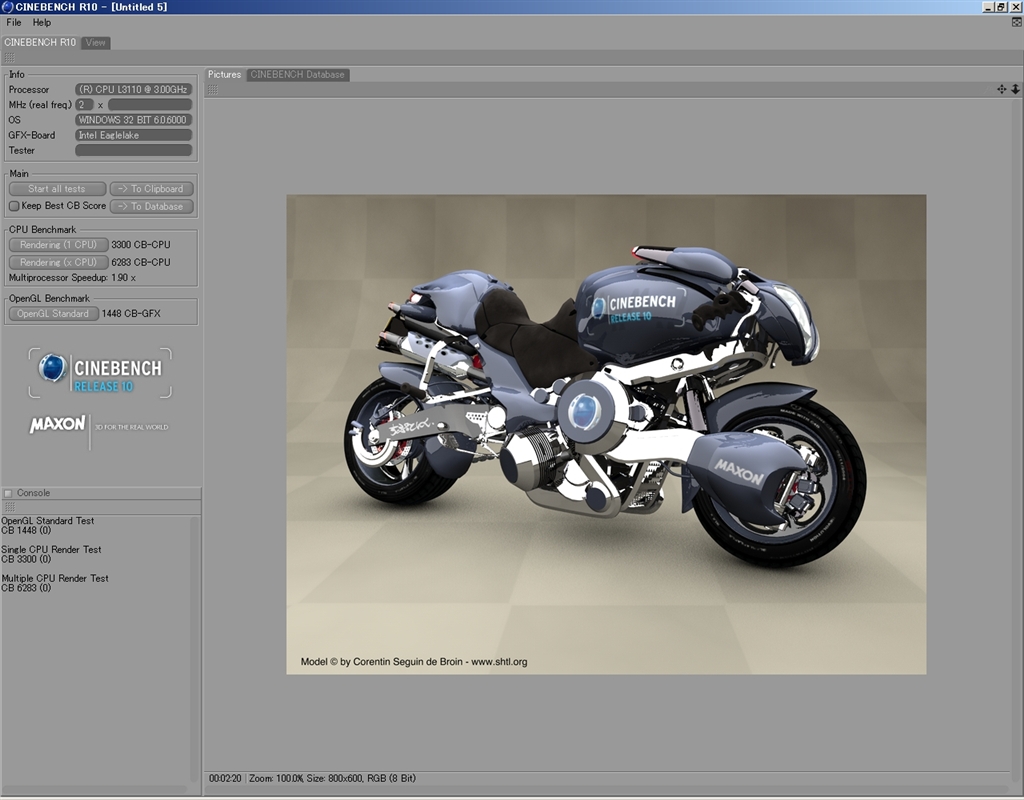The width and height of the screenshot is (1024, 800).
Task: Copy results with To Clipboard button
Action: click(x=152, y=189)
